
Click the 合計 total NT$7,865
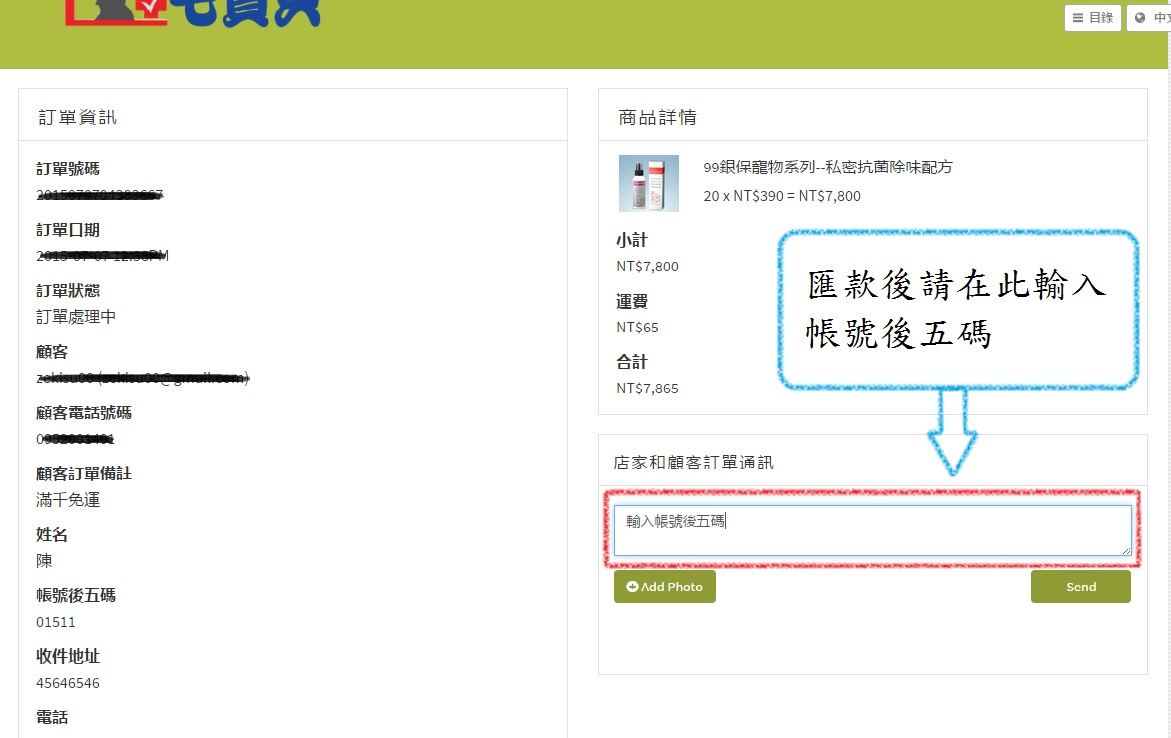(x=647, y=388)
